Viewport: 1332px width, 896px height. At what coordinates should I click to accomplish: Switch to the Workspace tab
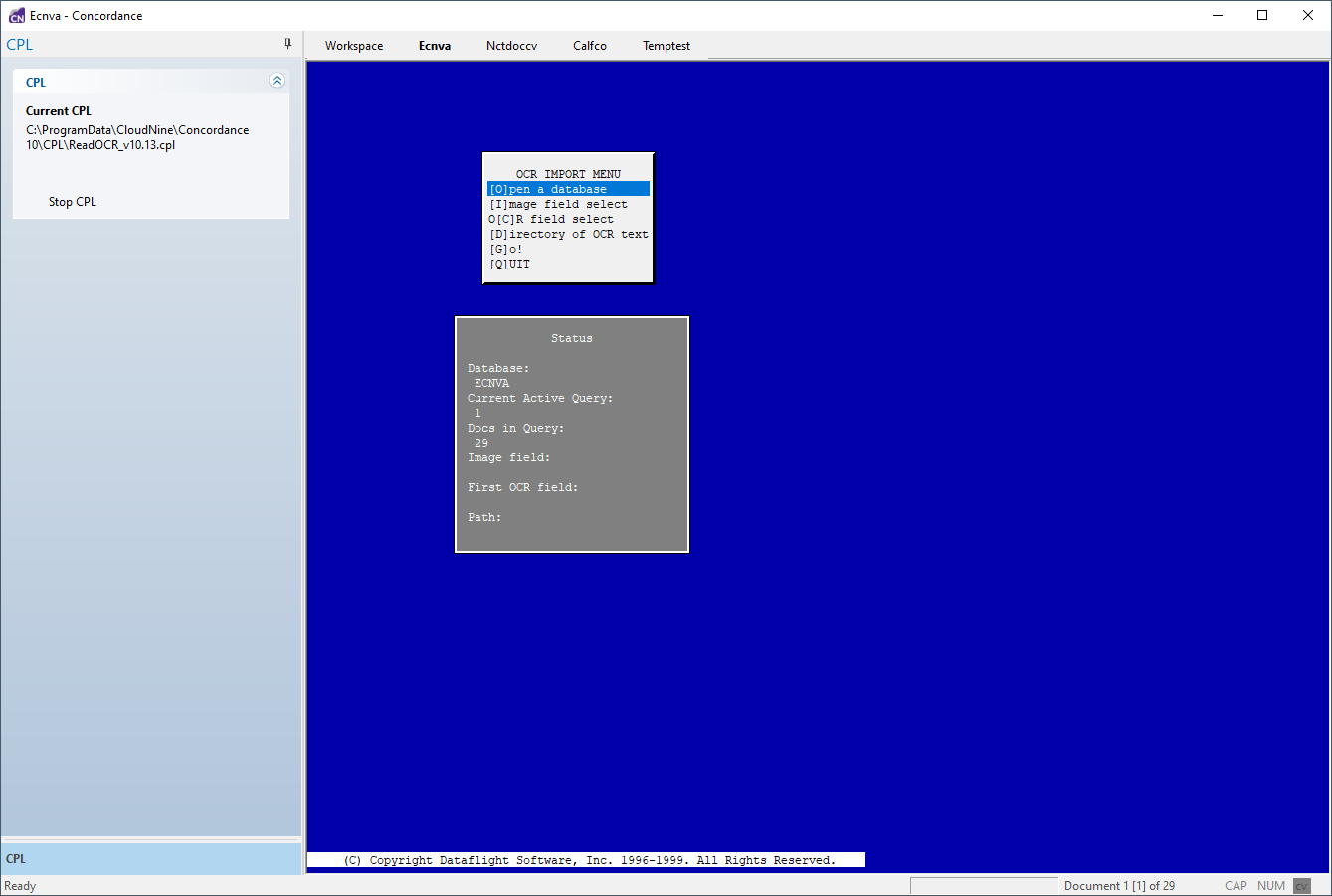point(354,46)
